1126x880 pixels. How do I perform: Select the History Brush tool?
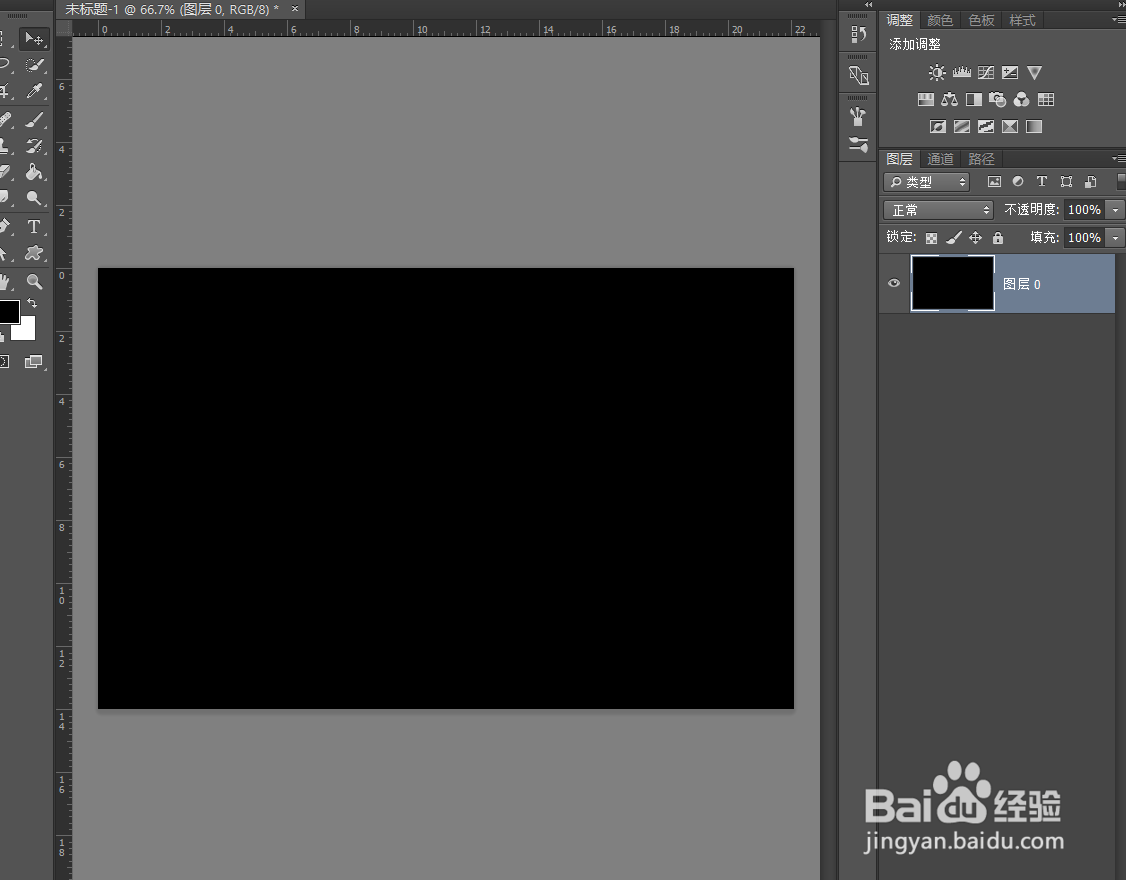34,146
